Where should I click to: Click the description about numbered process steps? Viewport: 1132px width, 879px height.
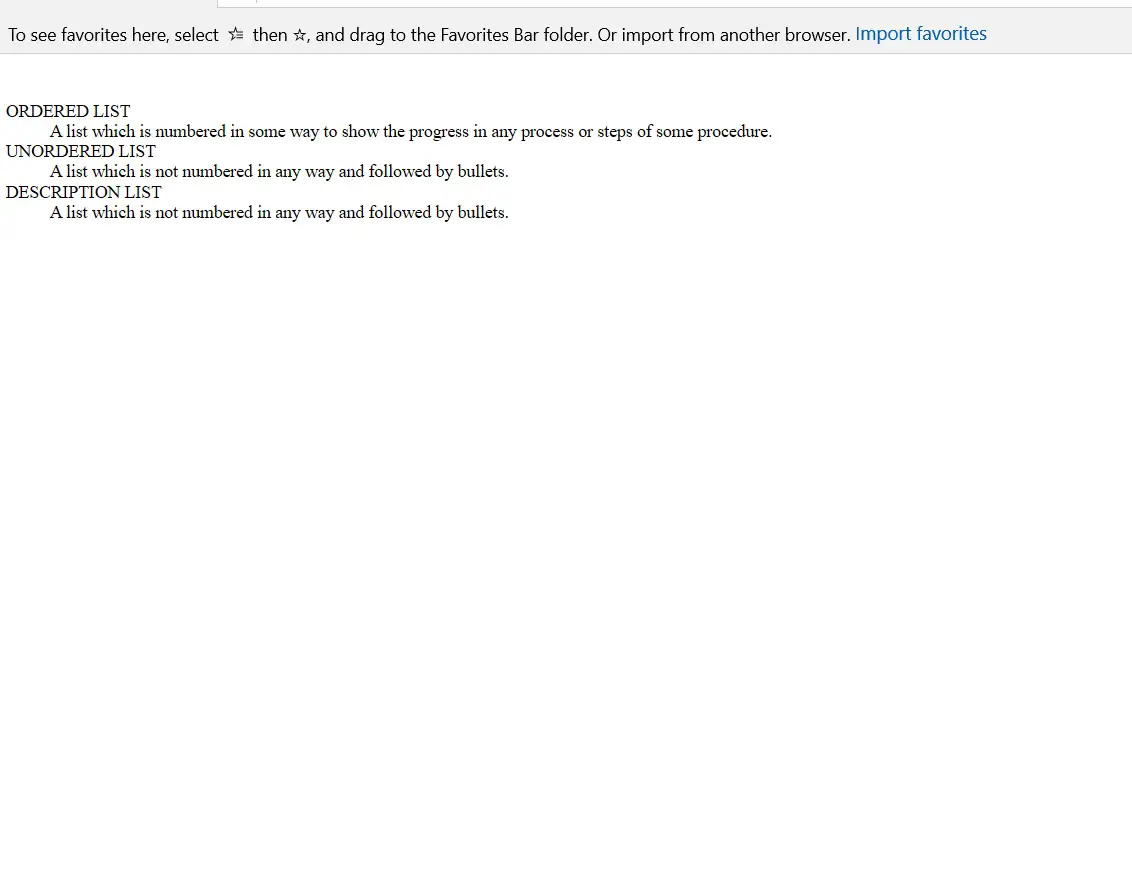(x=411, y=131)
